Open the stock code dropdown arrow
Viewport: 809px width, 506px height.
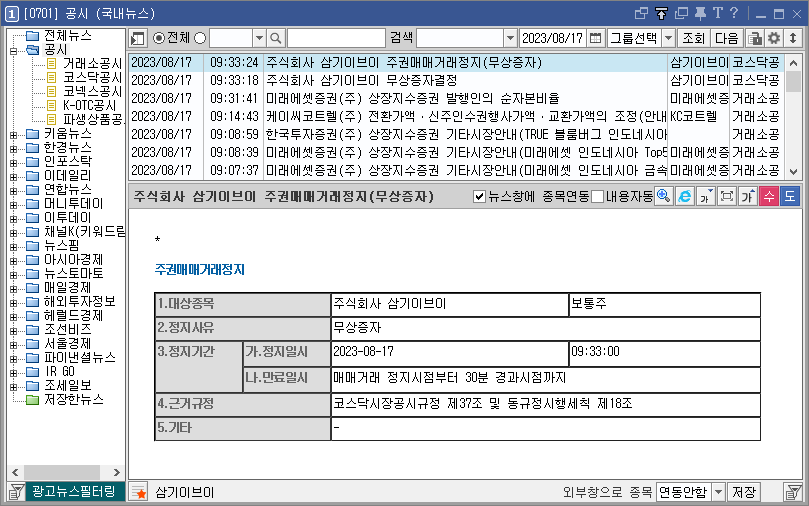click(259, 38)
